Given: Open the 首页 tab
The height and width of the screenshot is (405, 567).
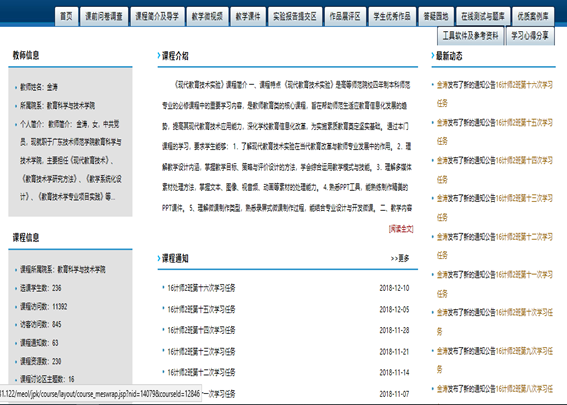Looking at the screenshot, I should coord(66,16).
